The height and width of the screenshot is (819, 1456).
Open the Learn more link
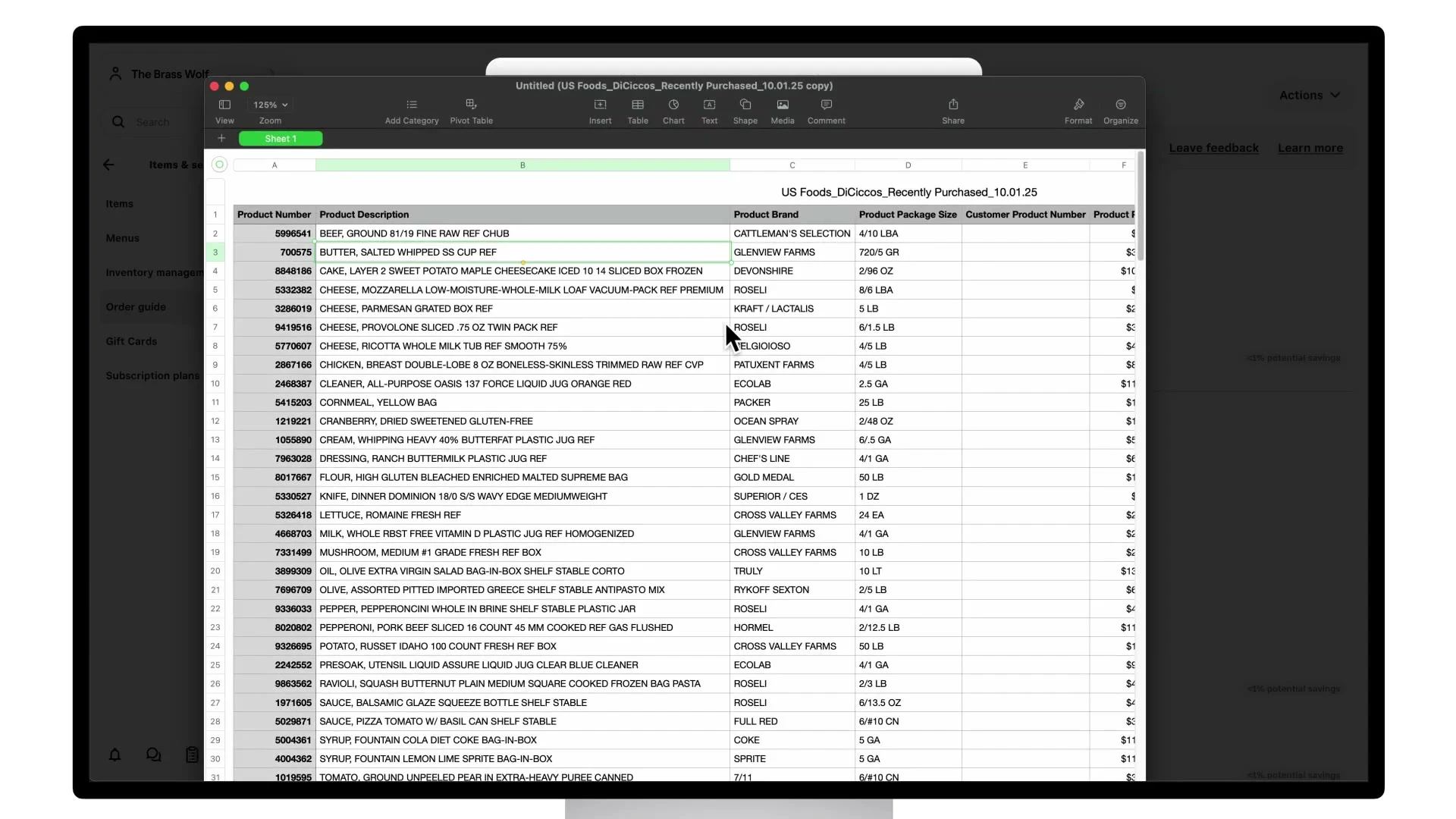1310,148
